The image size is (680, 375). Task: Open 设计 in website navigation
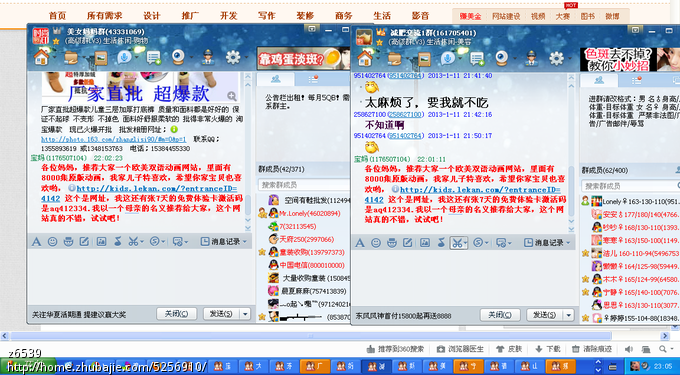(x=152, y=16)
